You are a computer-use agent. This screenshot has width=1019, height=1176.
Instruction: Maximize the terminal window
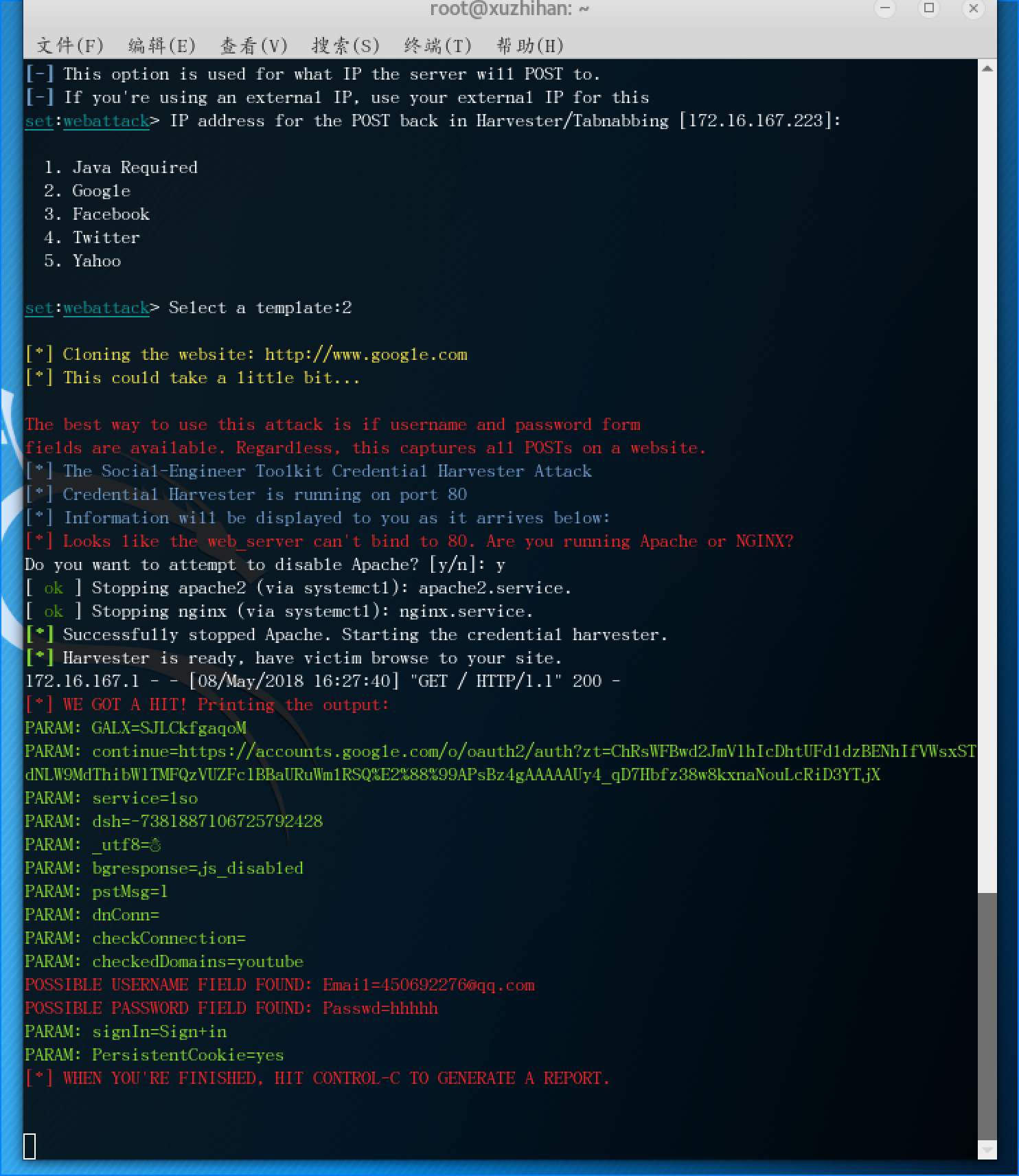pyautogui.click(x=929, y=9)
